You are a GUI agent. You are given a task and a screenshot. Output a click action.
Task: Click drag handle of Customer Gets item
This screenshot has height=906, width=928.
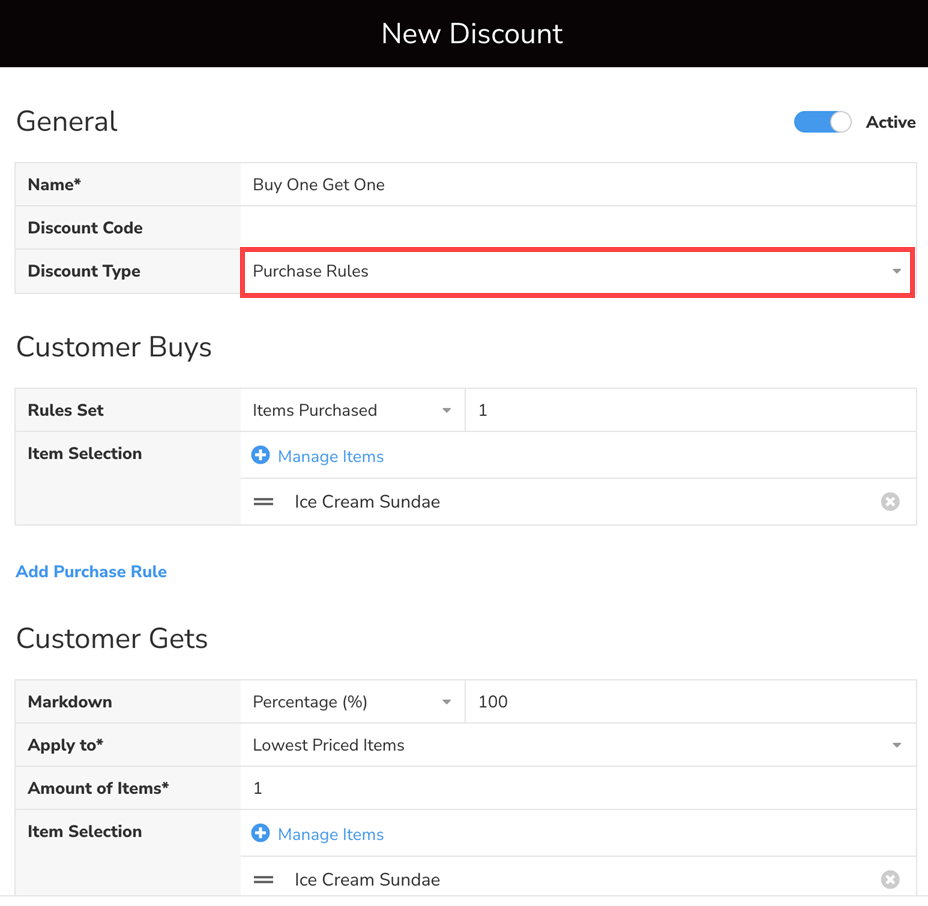tap(264, 880)
